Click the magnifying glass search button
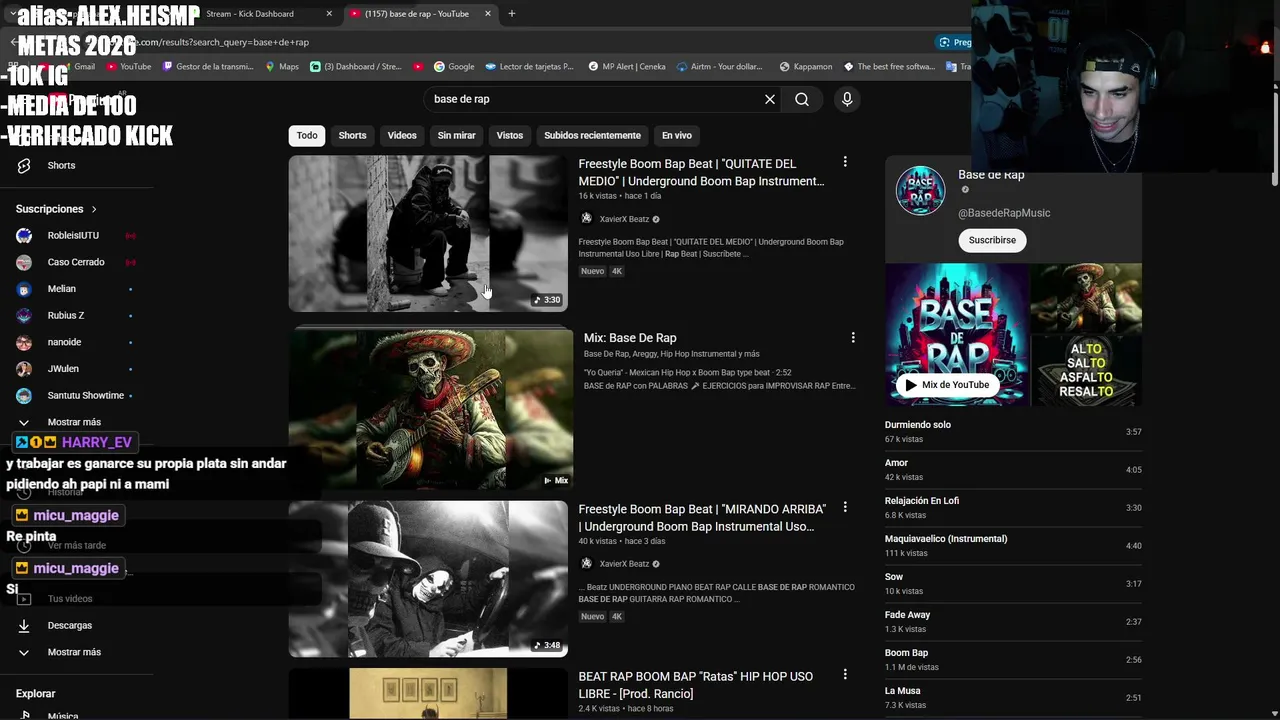Screen dimensions: 1280x720 802,99
